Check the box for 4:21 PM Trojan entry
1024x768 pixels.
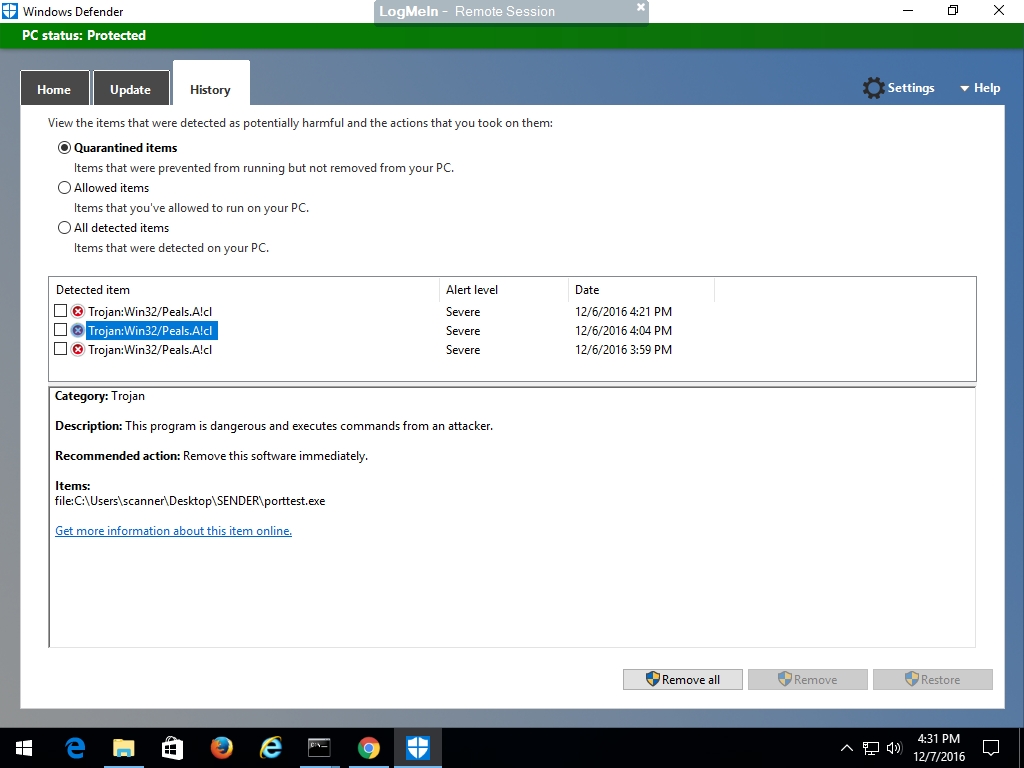(x=60, y=311)
